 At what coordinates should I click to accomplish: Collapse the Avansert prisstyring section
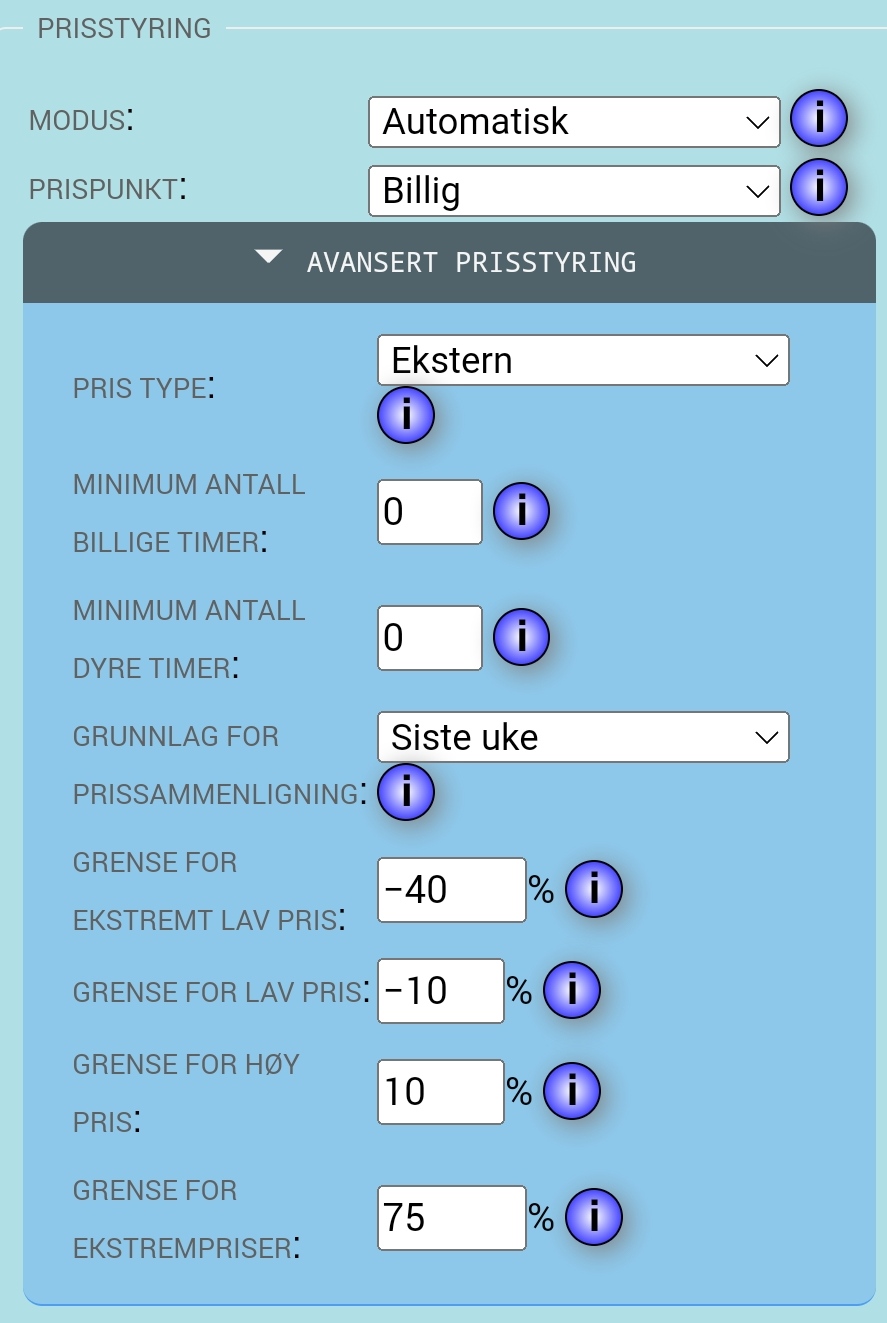pyautogui.click(x=449, y=262)
